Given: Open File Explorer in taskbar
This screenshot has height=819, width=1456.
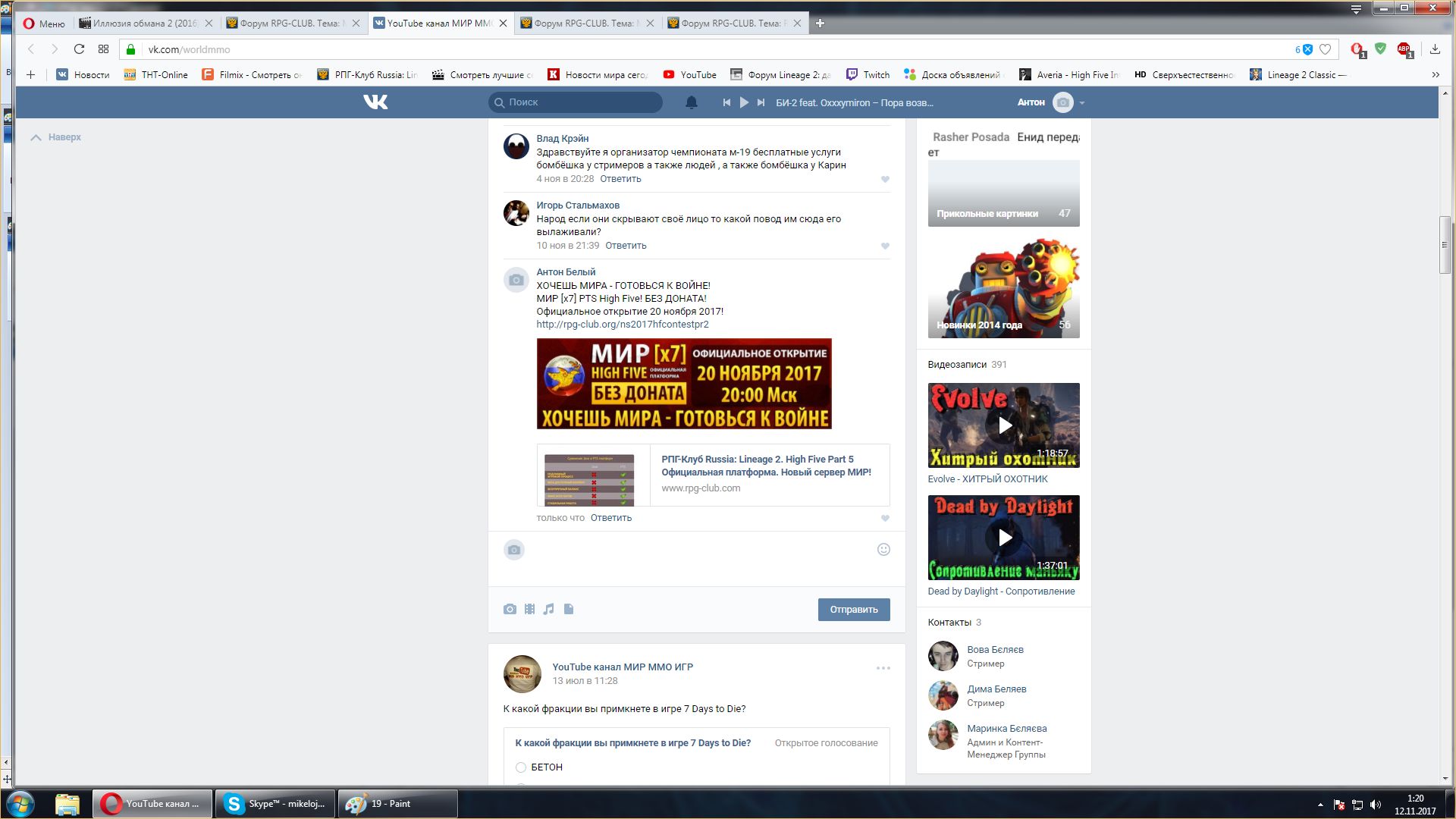Looking at the screenshot, I should 67,804.
